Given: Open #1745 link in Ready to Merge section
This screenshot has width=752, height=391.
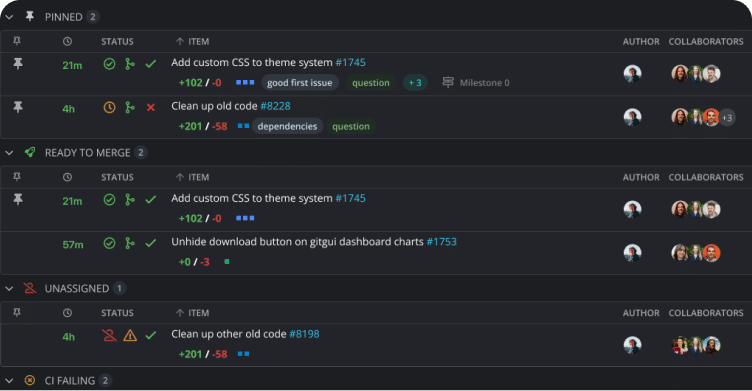Looking at the screenshot, I should pos(350,198).
